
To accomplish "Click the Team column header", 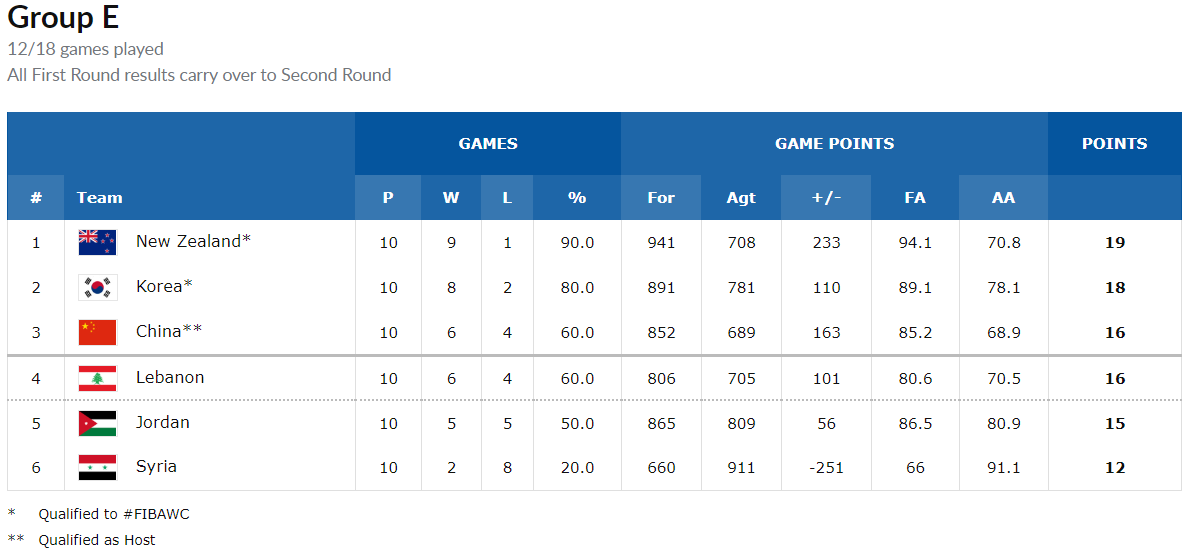I will click(x=100, y=198).
